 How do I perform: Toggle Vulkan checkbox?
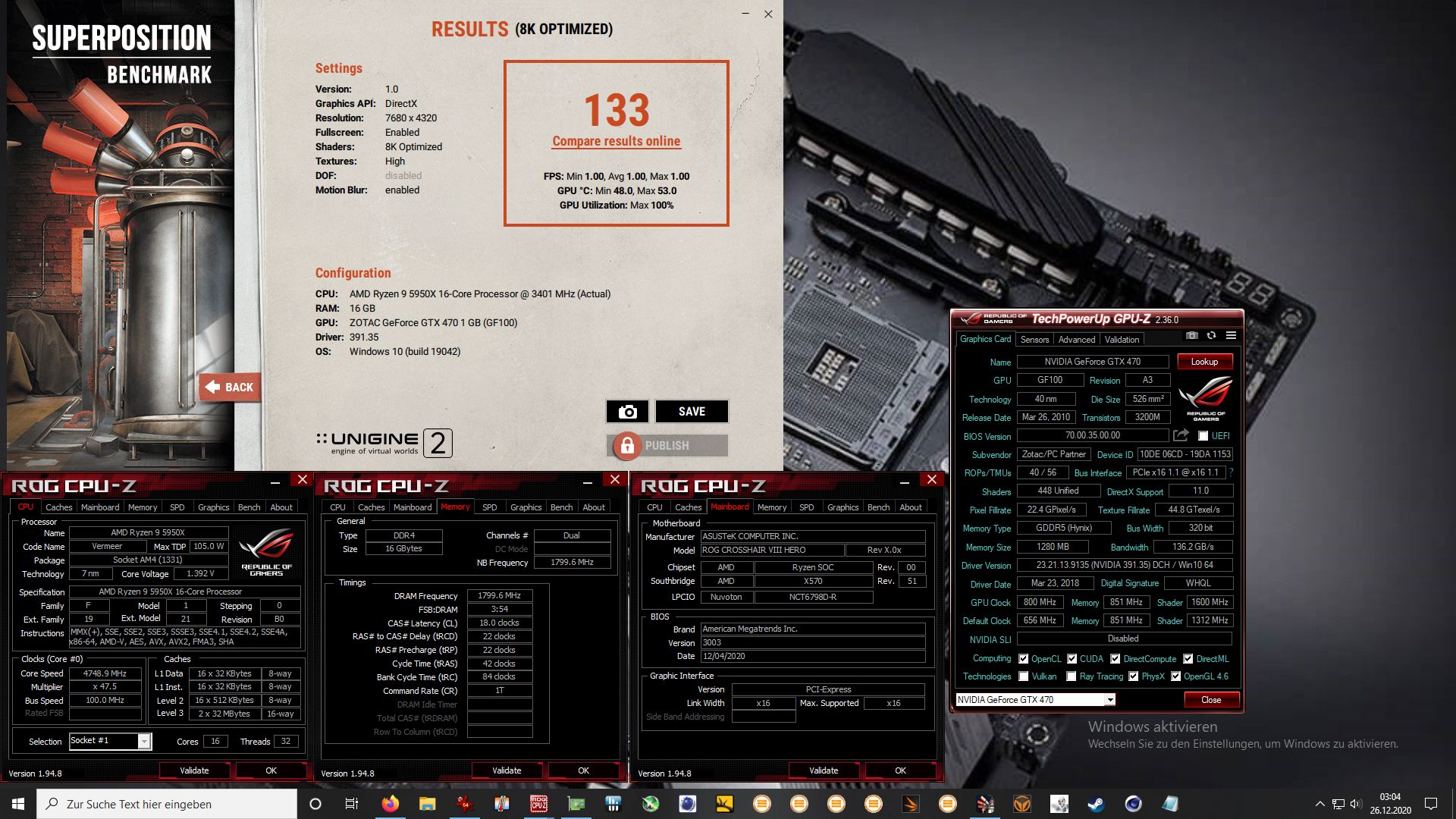pos(1023,676)
